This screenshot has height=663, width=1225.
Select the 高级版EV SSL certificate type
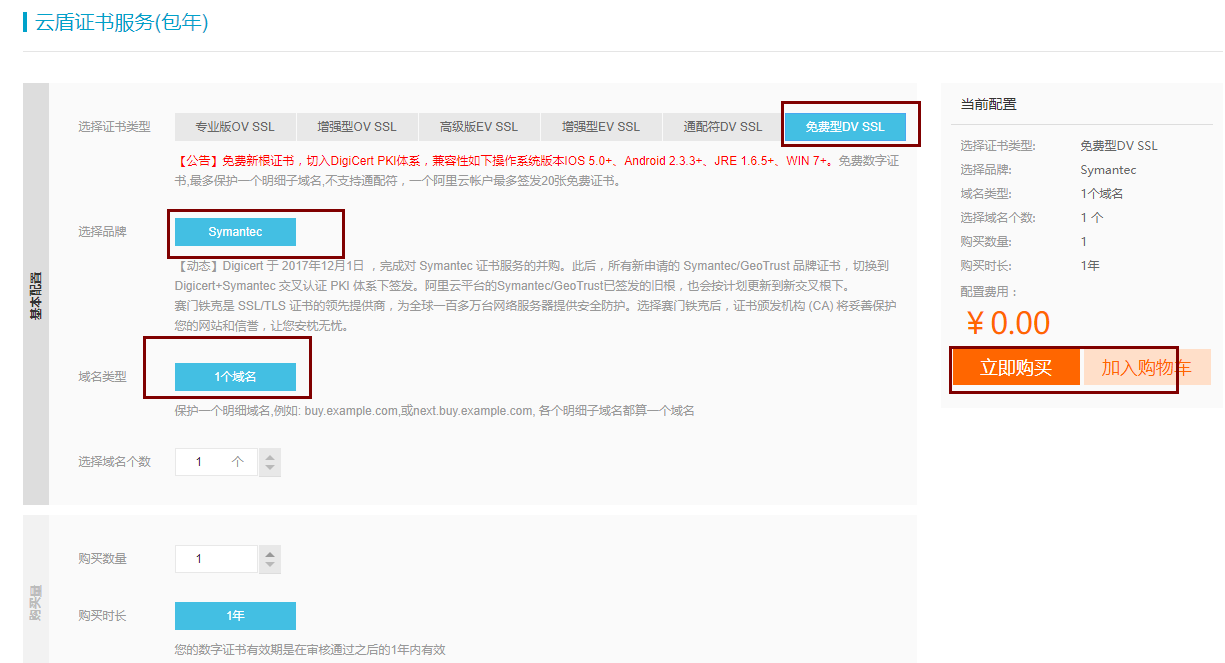click(x=479, y=127)
